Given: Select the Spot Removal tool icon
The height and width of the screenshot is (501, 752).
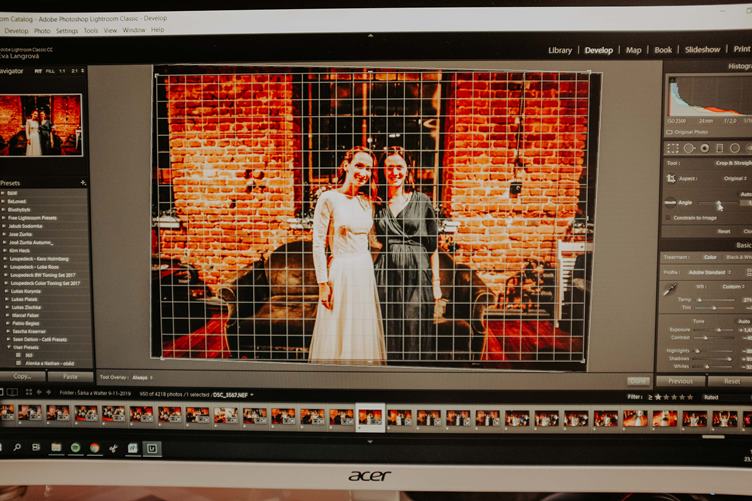Looking at the screenshot, I should pos(689,149).
